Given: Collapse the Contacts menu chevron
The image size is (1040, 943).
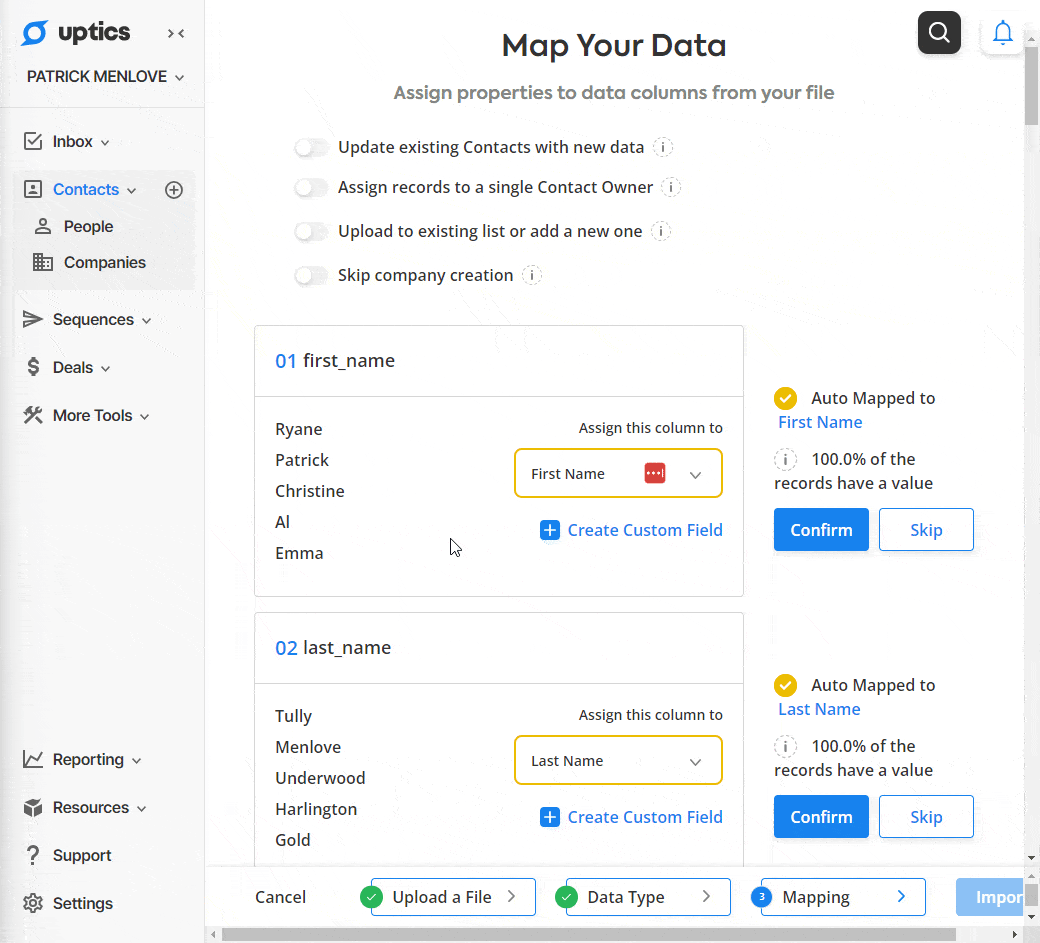Looking at the screenshot, I should pos(131,190).
